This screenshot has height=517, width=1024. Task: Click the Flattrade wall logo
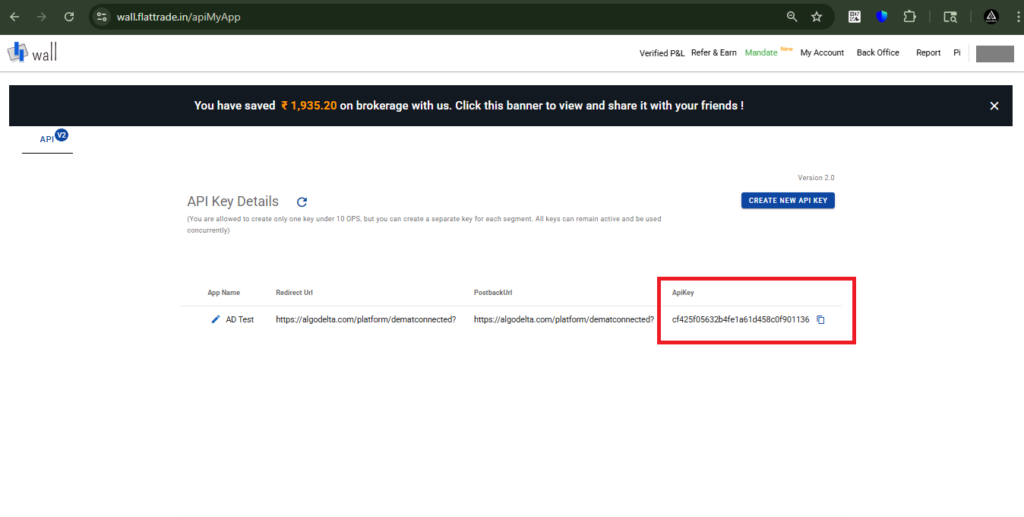32,52
